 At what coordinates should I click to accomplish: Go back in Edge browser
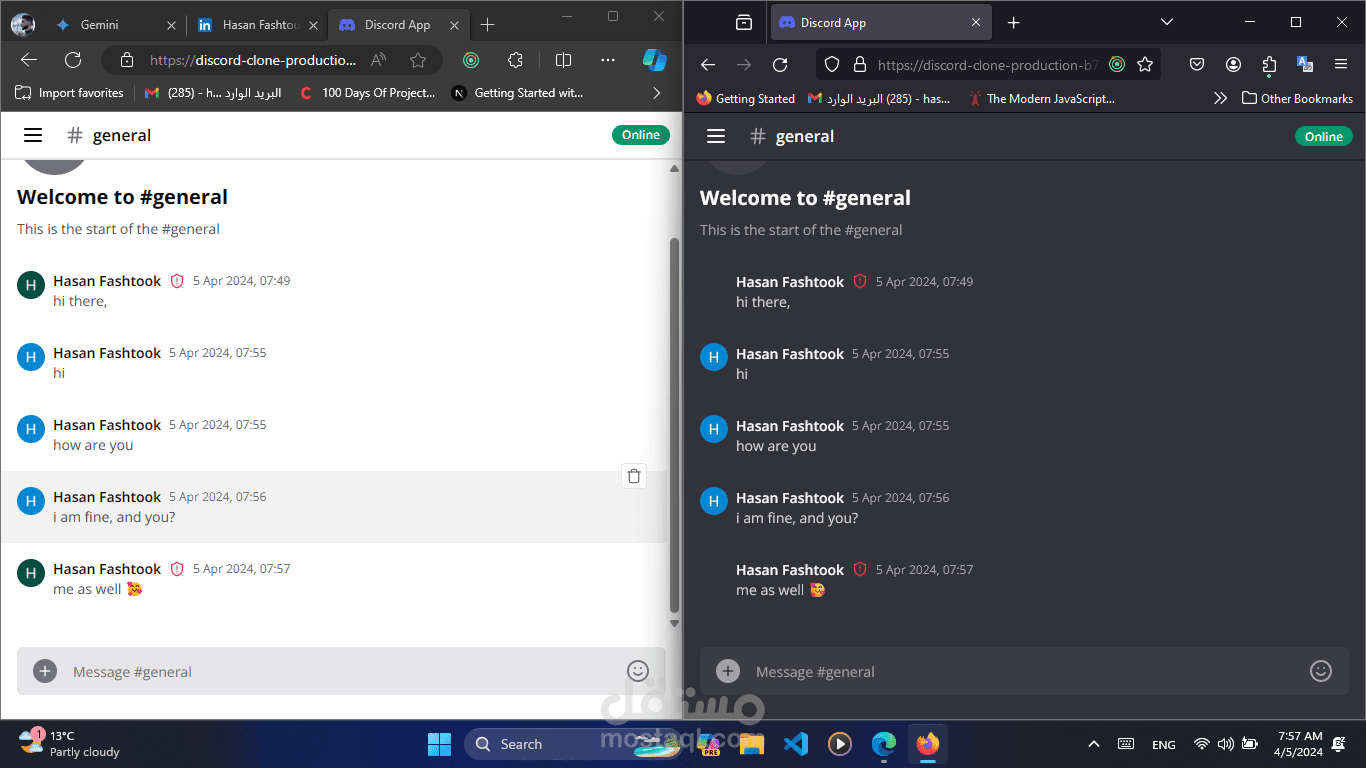[29, 60]
